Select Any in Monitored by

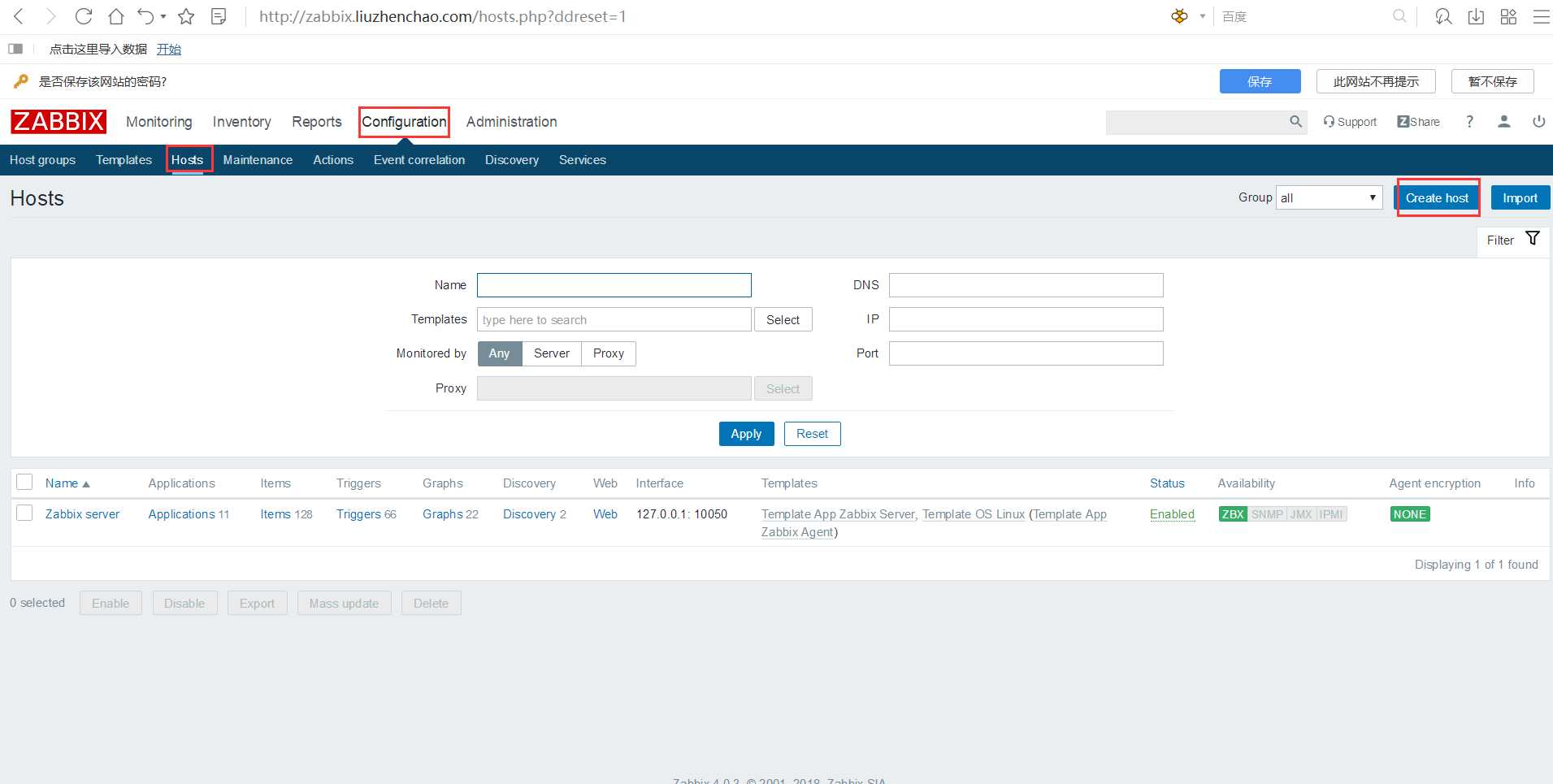500,353
